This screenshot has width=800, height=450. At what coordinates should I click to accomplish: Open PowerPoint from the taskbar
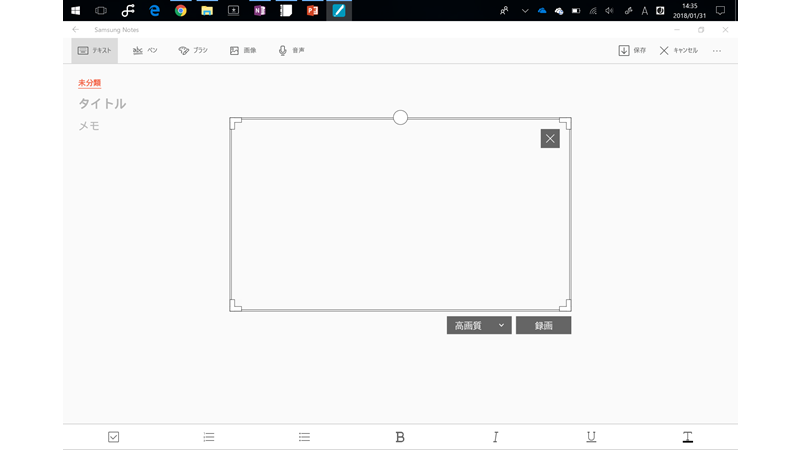point(312,11)
